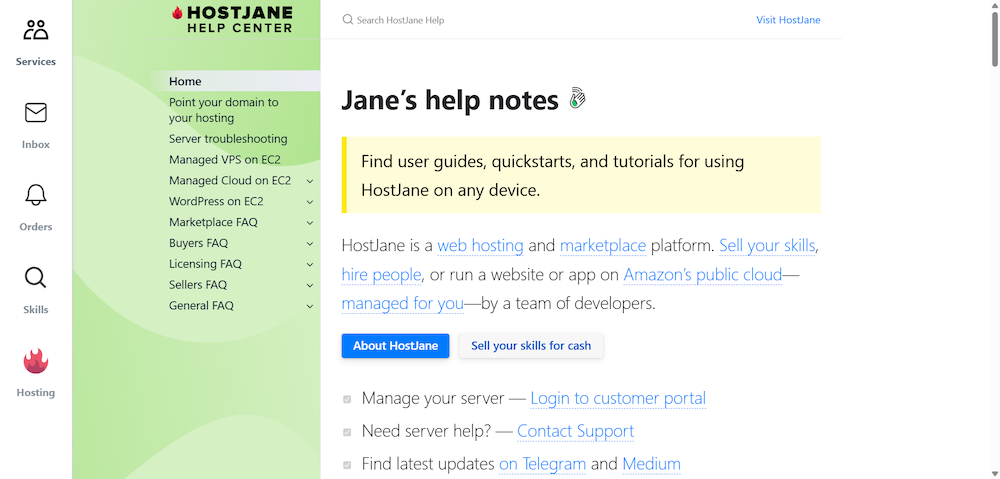This screenshot has width=1000, height=479.
Task: Click Sell your skills for cash button
Action: pyautogui.click(x=531, y=346)
